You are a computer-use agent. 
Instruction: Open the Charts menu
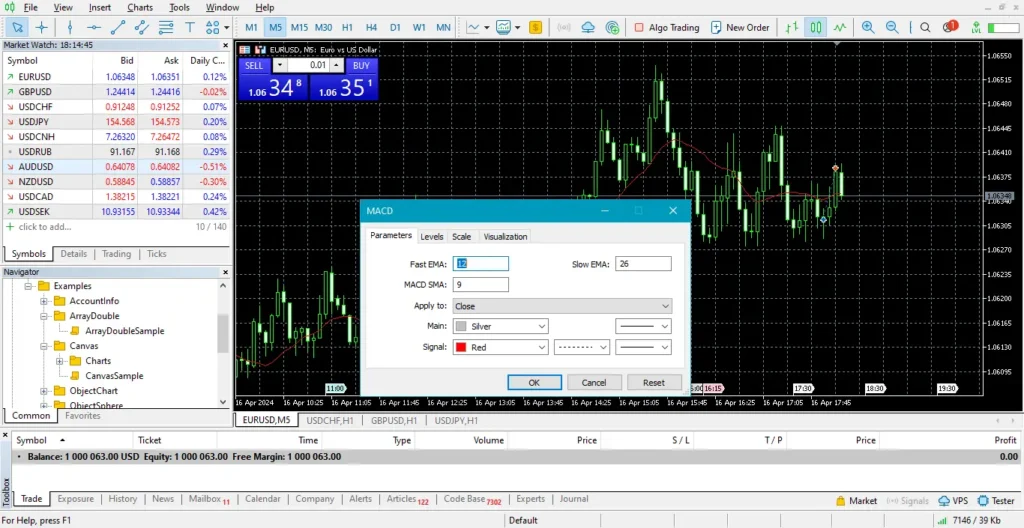(140, 8)
